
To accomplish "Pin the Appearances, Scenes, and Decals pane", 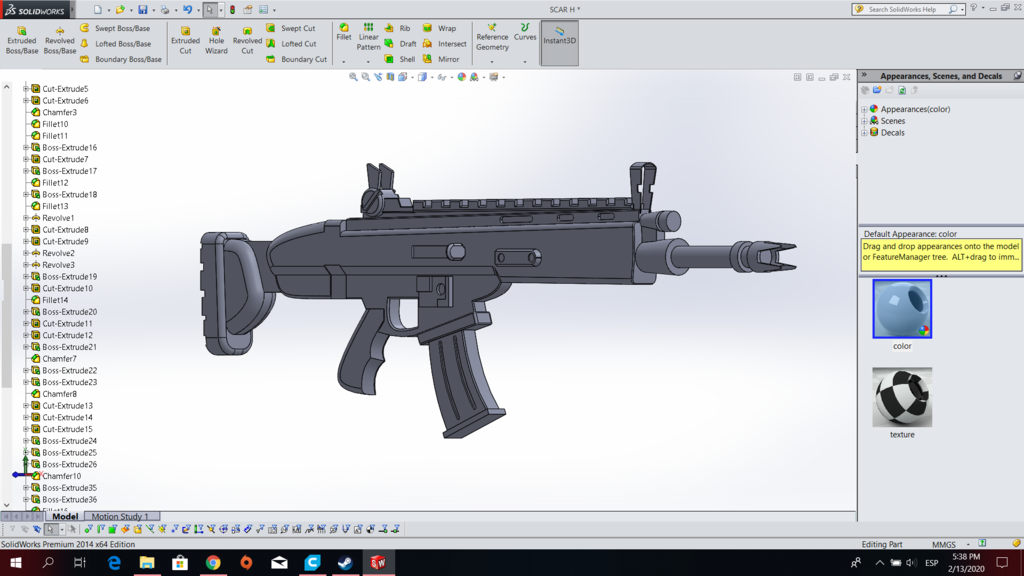I will tap(1017, 76).
